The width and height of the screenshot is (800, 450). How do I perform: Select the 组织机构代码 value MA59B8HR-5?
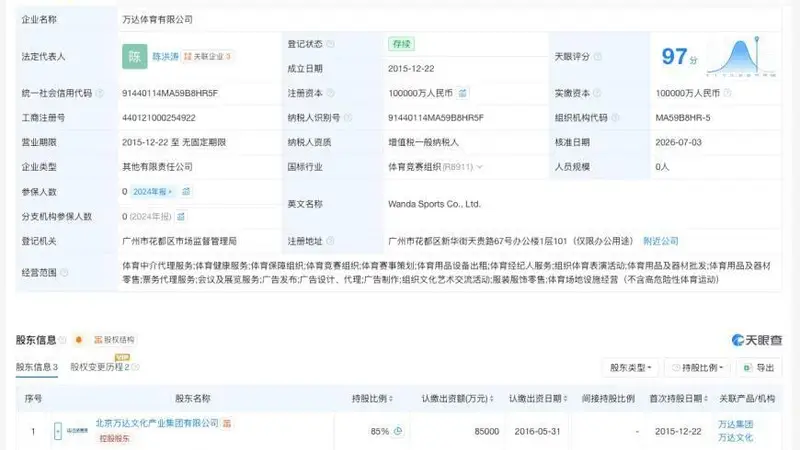coord(683,118)
